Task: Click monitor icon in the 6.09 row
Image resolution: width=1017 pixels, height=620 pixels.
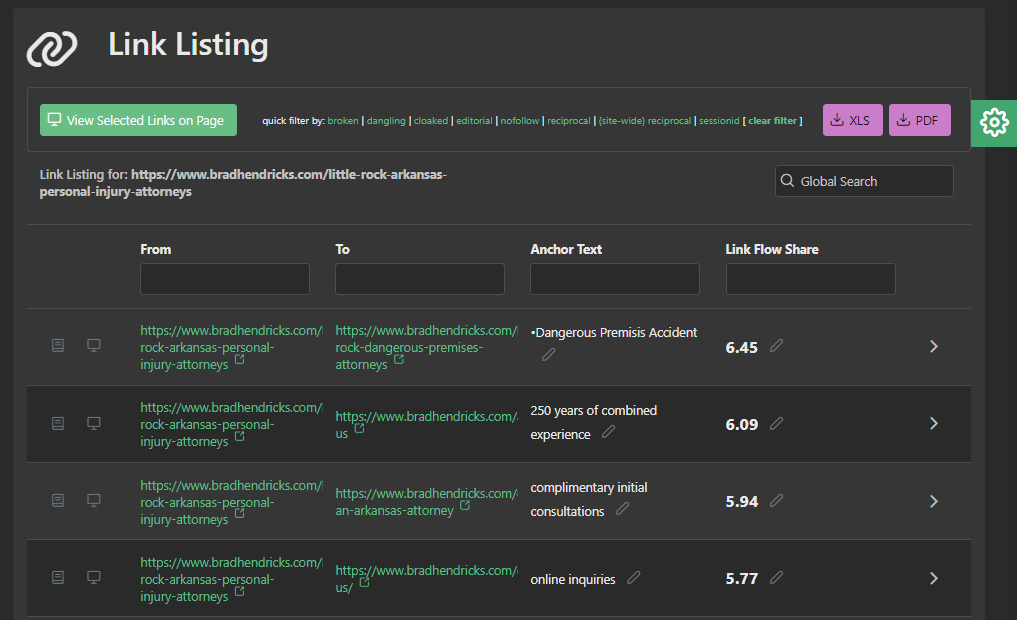Action: (94, 423)
